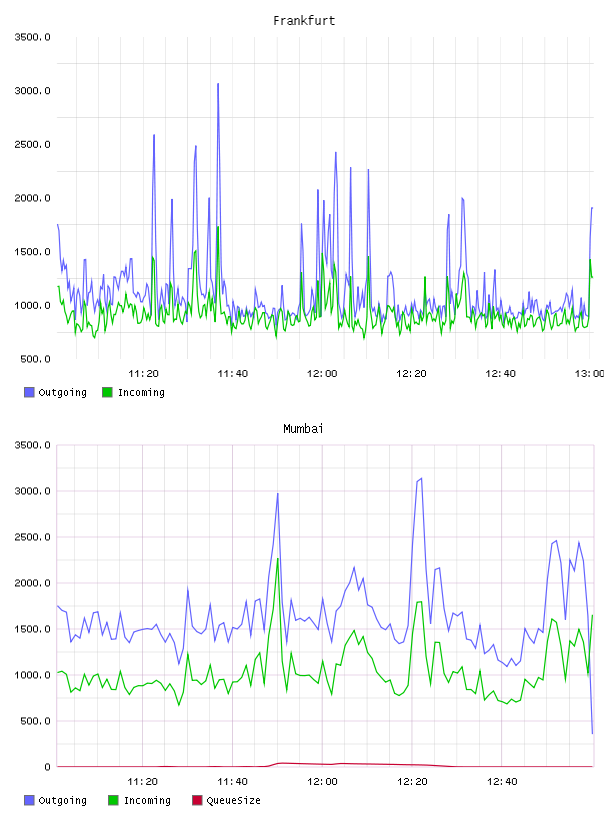Click the blue Outgoing swatch under Frankfurt chart
Image resolution: width=608 pixels, height=816 pixels.
(29, 392)
